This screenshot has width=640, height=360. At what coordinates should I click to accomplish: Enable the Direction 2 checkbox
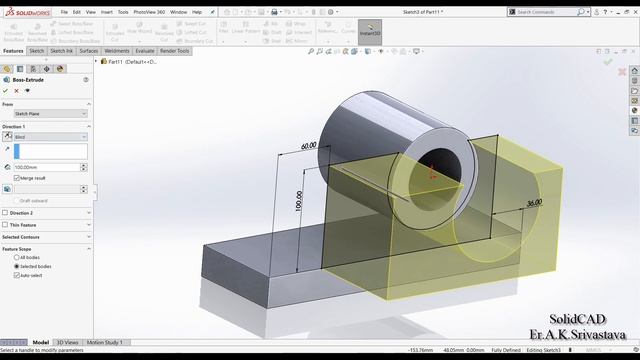(5, 213)
